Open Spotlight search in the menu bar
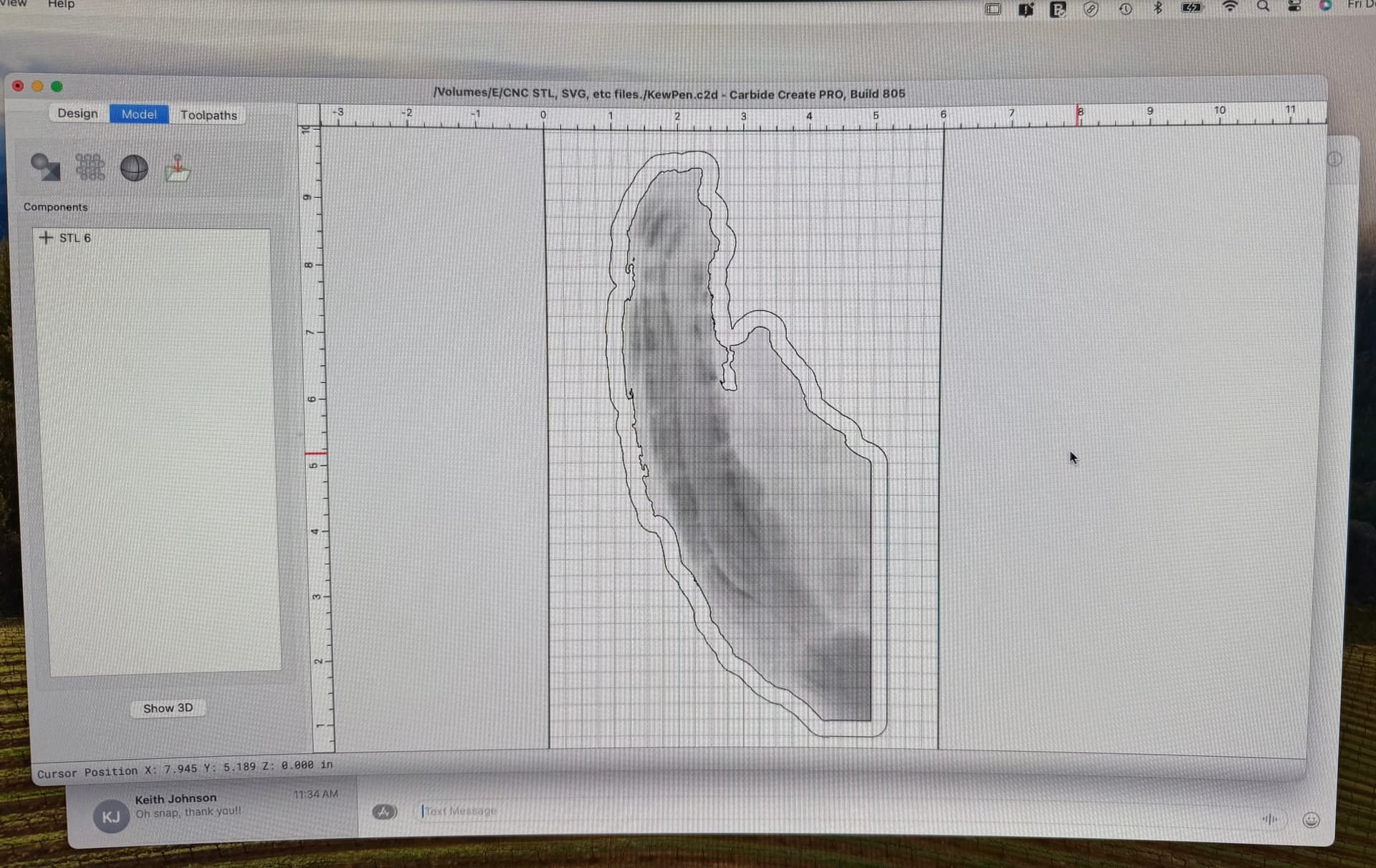 (1263, 6)
